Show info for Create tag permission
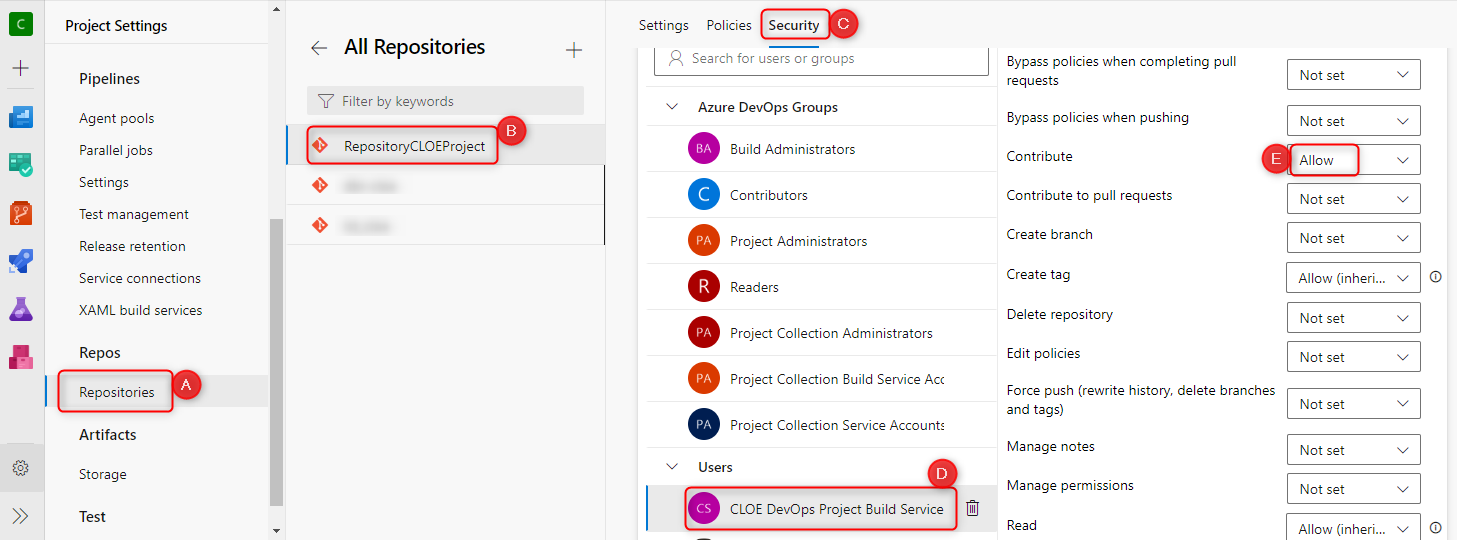This screenshot has height=540, width=1457. [x=1436, y=277]
